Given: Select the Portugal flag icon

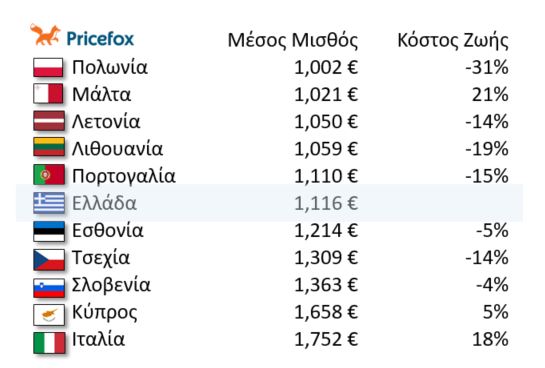Looking at the screenshot, I should click(49, 175).
